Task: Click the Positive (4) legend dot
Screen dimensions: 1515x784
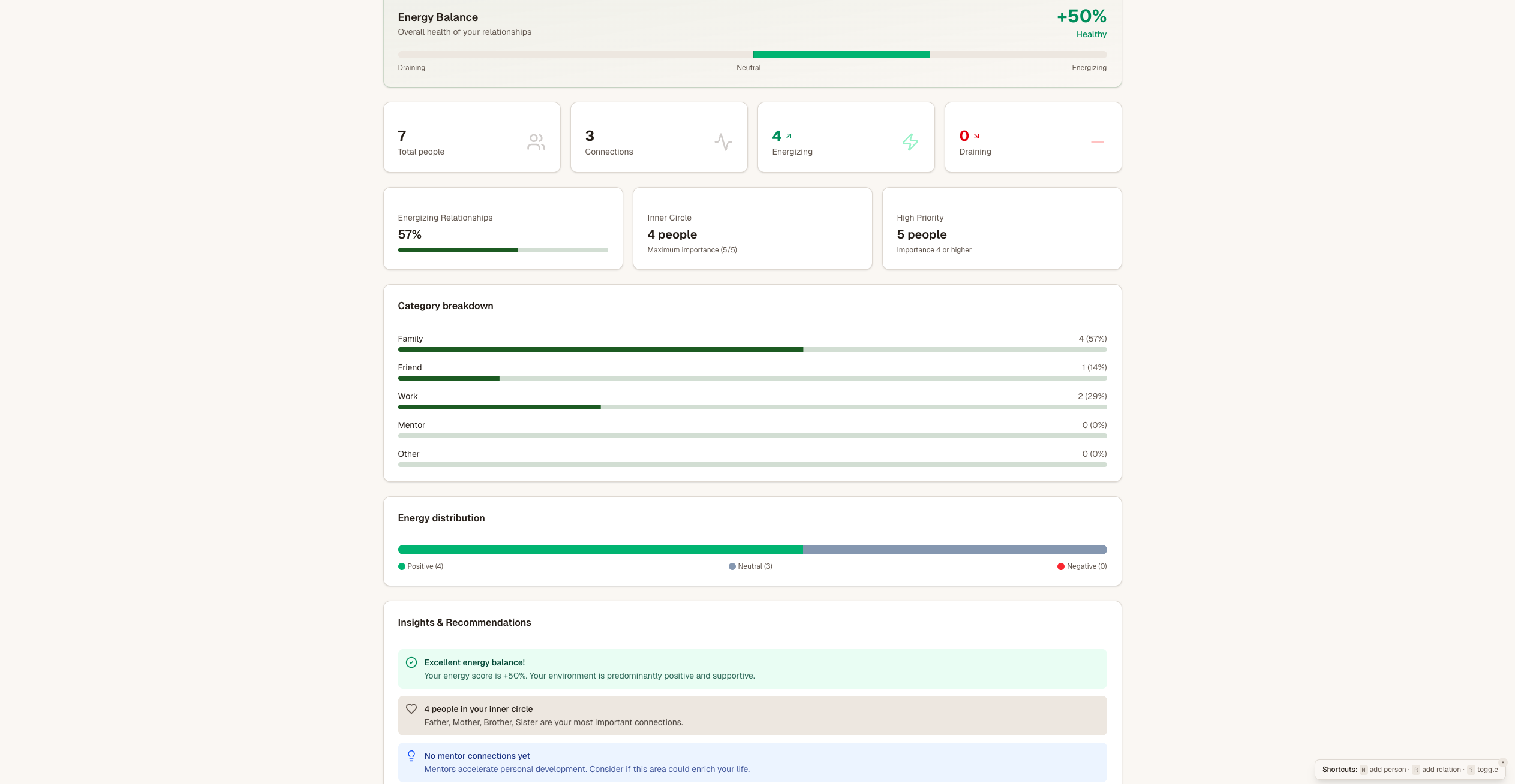Action: [x=402, y=566]
